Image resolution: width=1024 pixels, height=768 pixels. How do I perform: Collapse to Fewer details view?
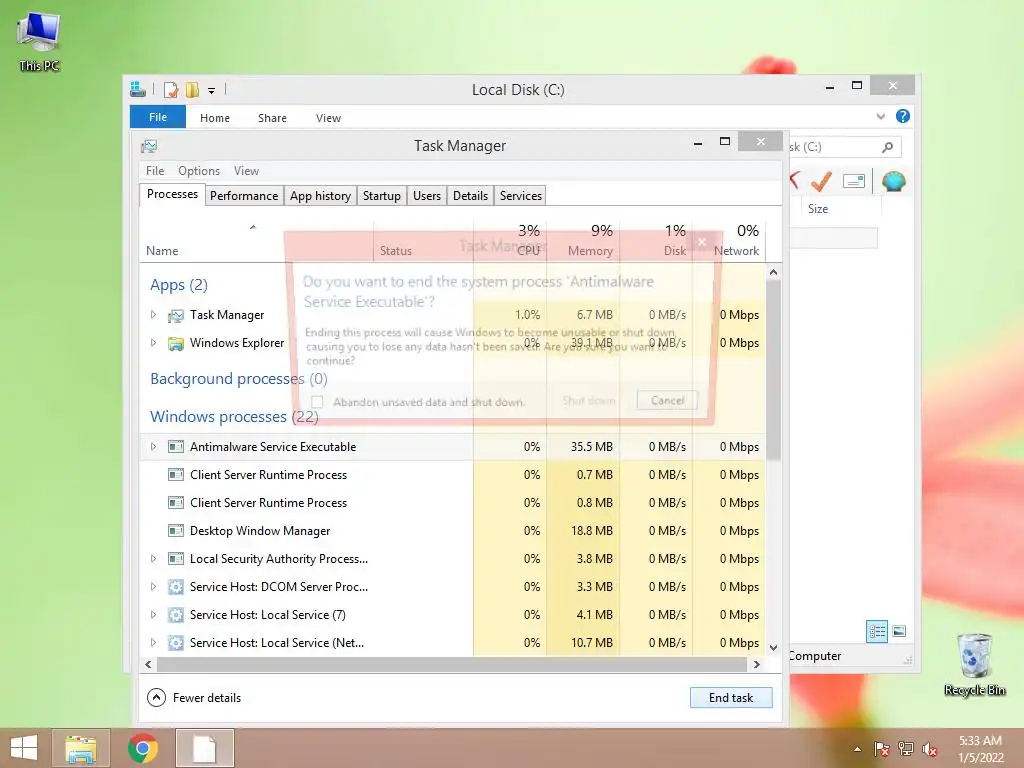194,697
